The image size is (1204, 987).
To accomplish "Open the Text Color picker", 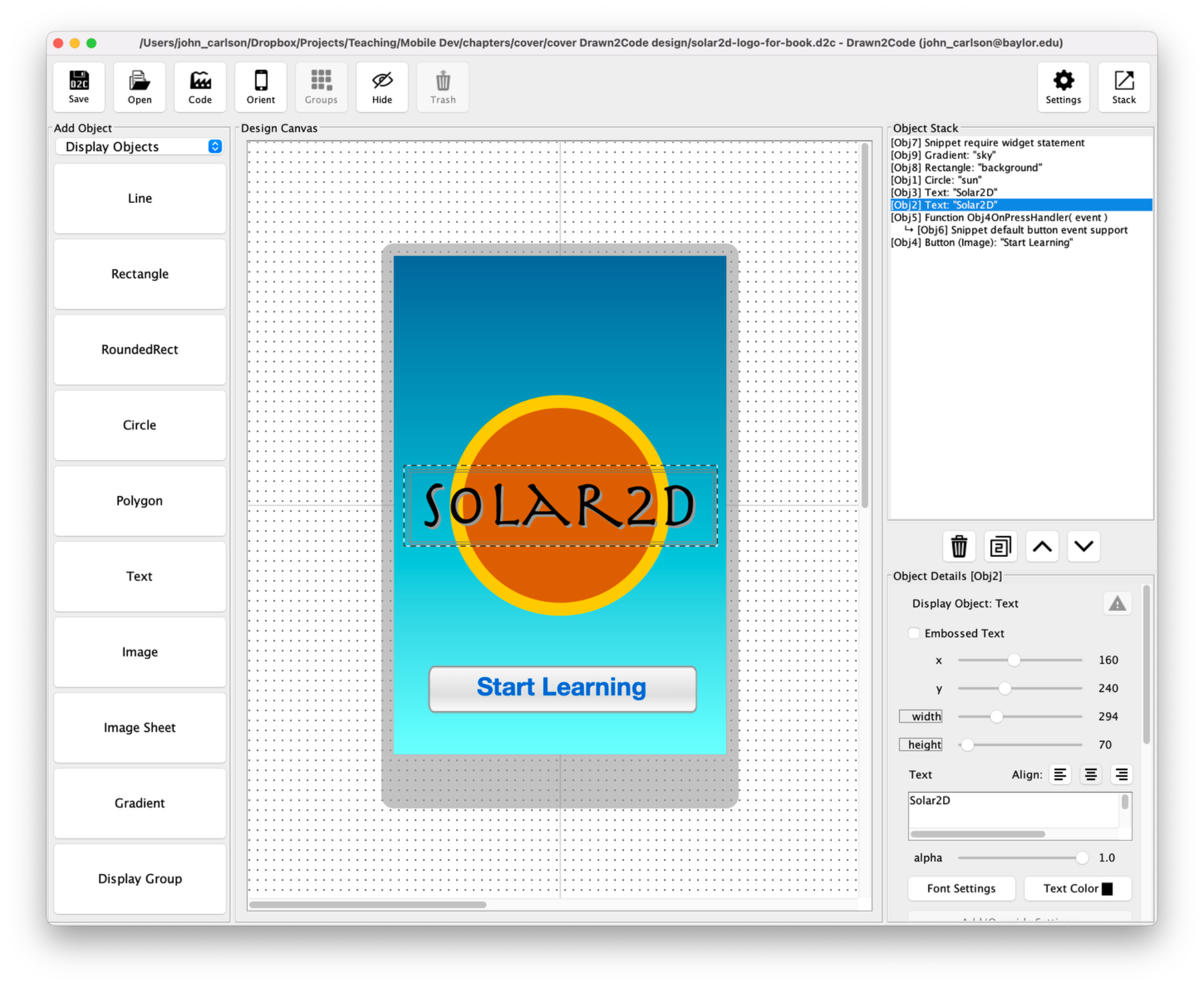I will coord(1078,888).
